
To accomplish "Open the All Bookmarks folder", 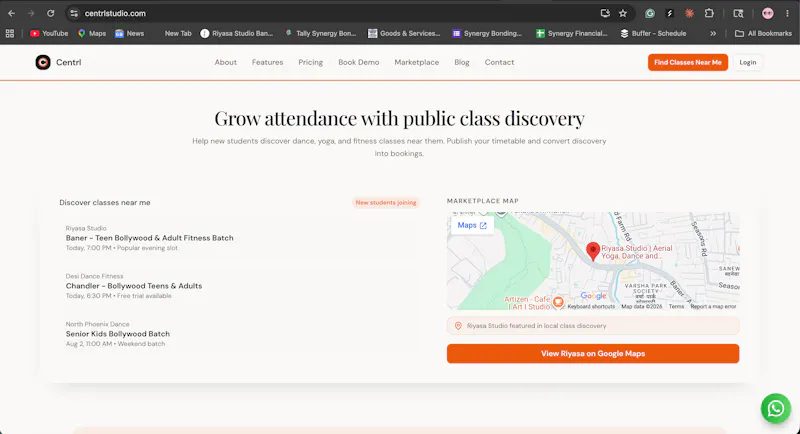I will 763,33.
